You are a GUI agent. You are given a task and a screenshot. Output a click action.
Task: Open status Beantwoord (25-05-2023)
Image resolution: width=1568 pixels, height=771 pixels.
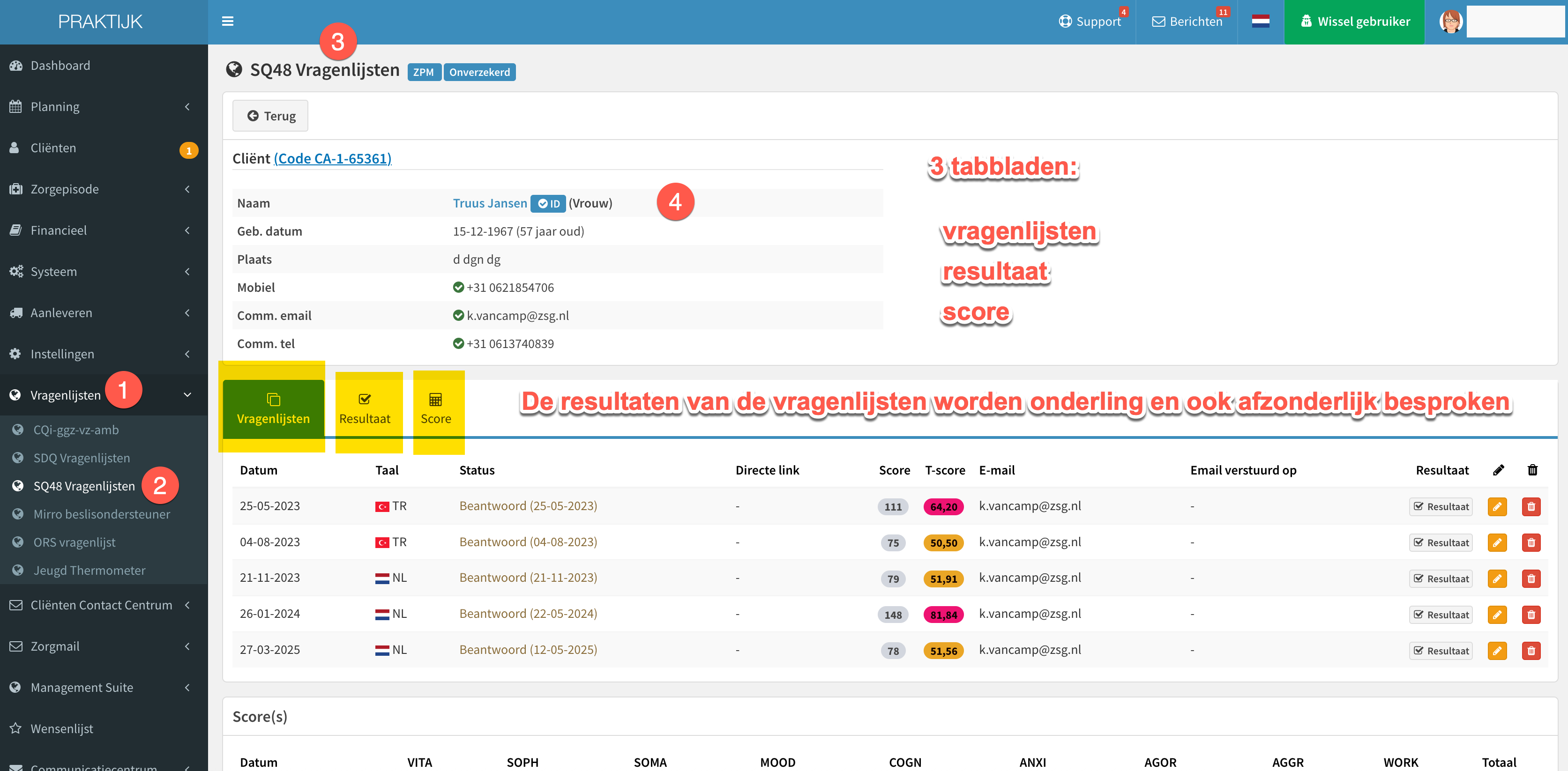tap(528, 506)
